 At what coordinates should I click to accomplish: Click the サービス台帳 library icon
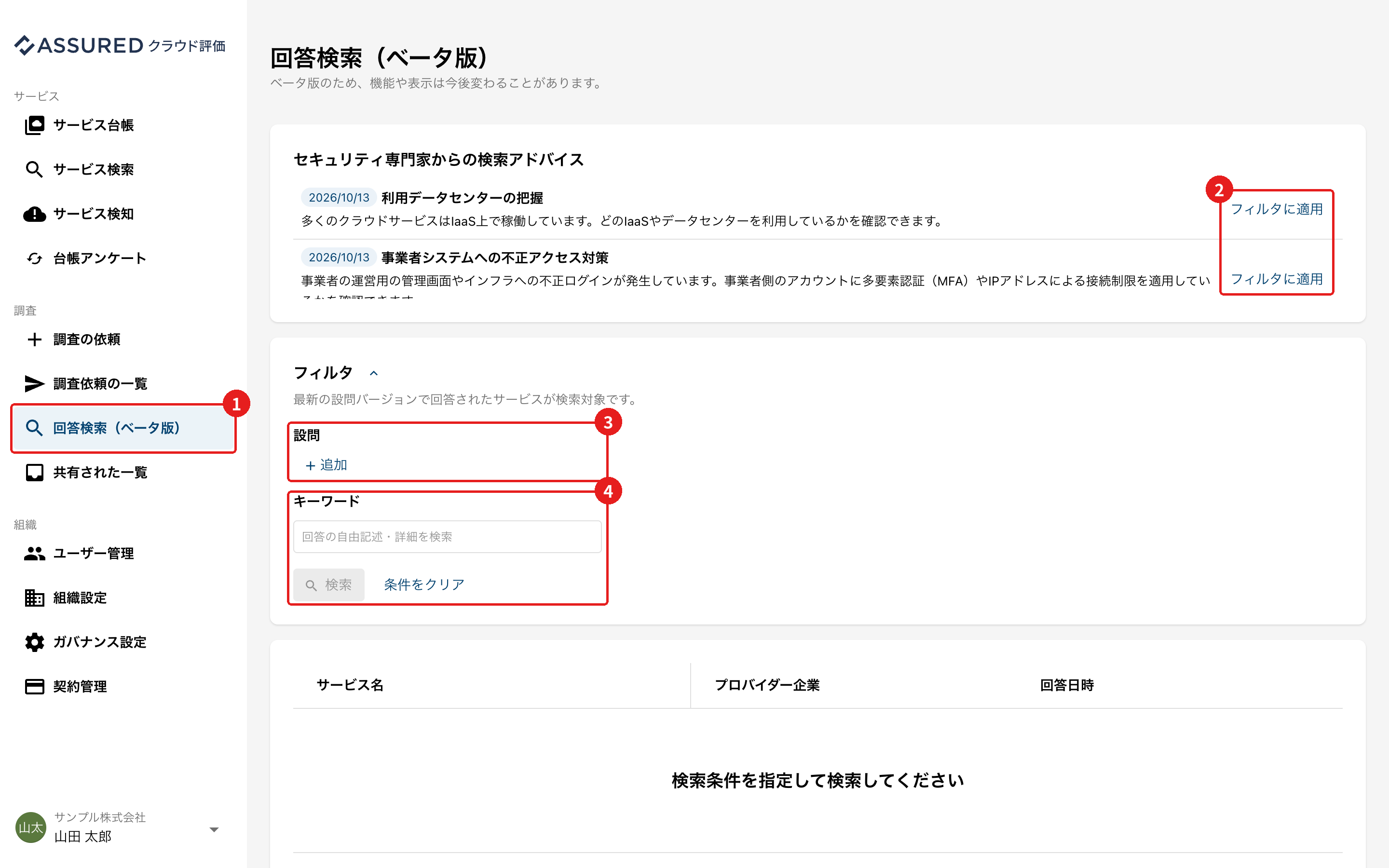34,125
